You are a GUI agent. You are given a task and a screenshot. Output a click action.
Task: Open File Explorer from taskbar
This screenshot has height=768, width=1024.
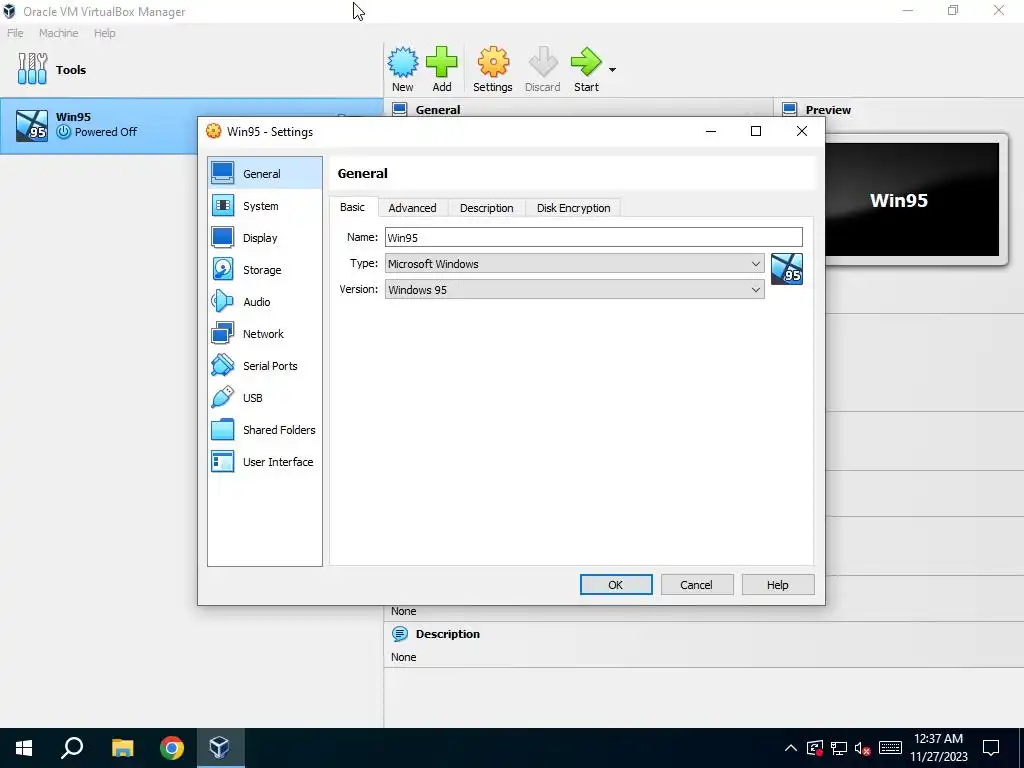click(122, 748)
